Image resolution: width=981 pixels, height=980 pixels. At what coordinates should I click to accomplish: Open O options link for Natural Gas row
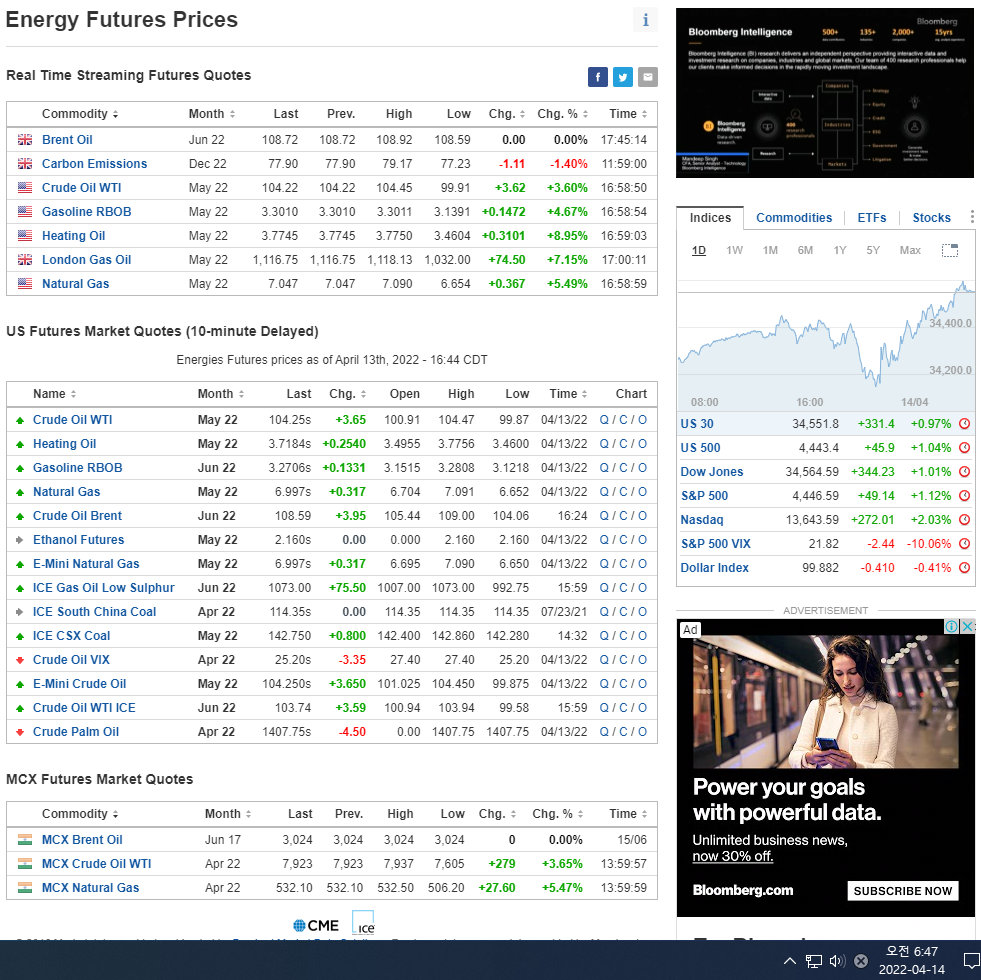[x=643, y=492]
